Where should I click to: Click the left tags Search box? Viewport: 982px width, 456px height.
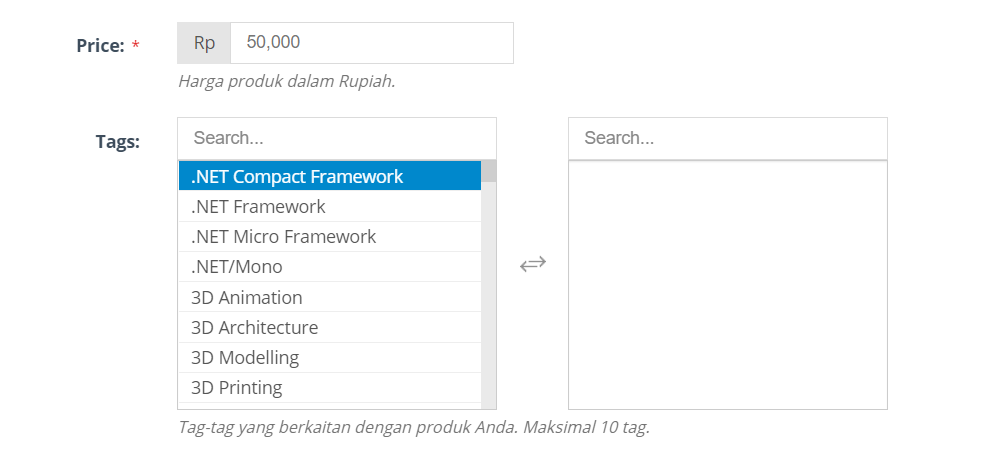click(337, 138)
